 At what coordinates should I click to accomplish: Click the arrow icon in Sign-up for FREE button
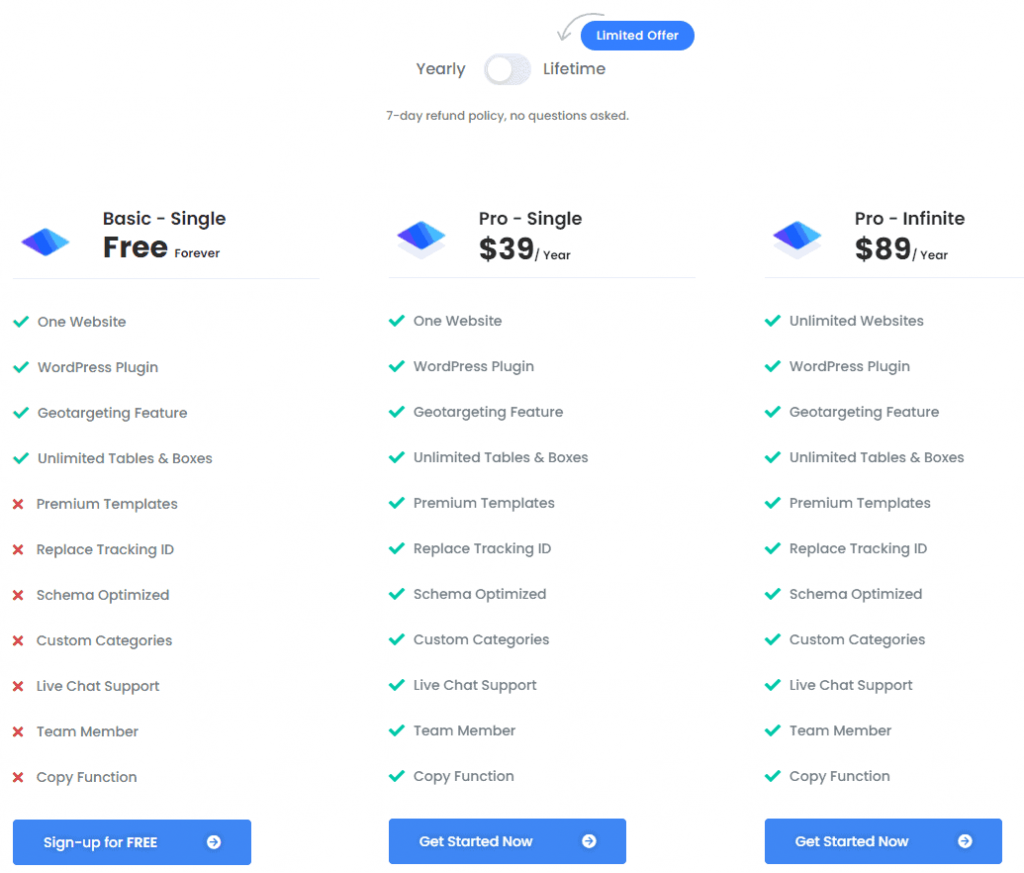214,842
